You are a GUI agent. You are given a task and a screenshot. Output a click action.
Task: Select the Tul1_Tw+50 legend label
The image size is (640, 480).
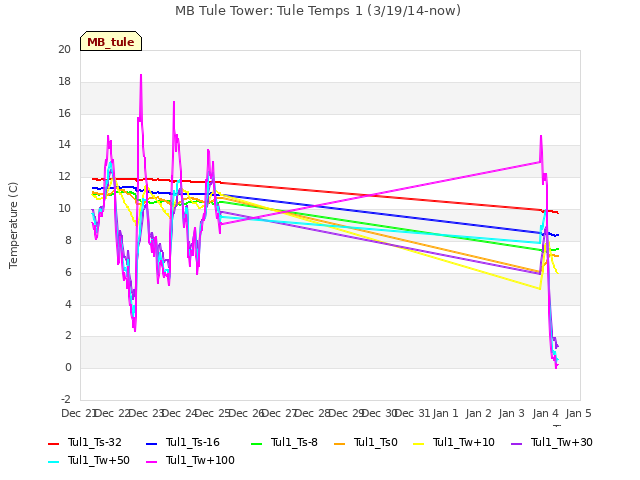pos(99,460)
